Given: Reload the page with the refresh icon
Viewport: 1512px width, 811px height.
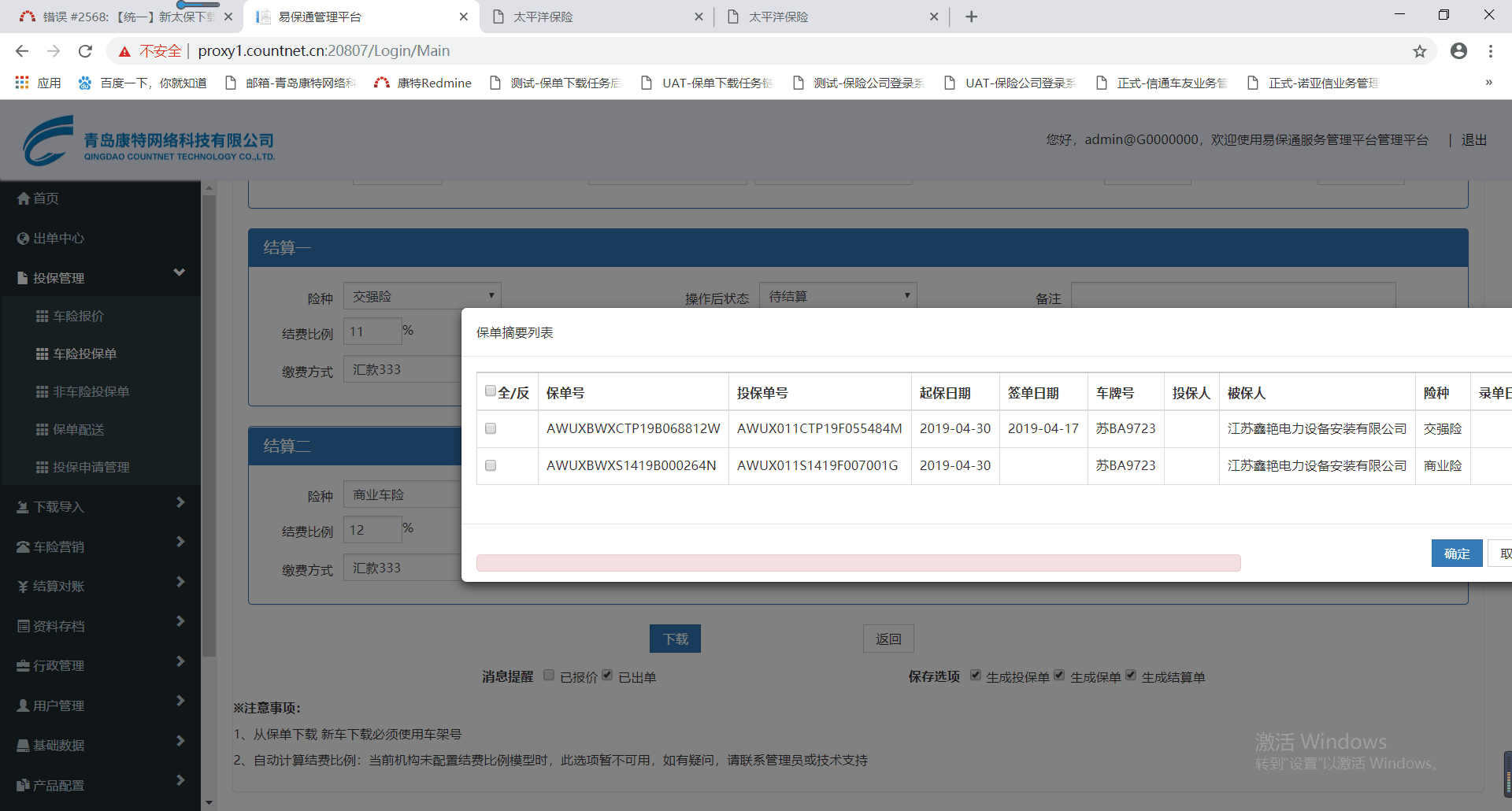Looking at the screenshot, I should [85, 51].
